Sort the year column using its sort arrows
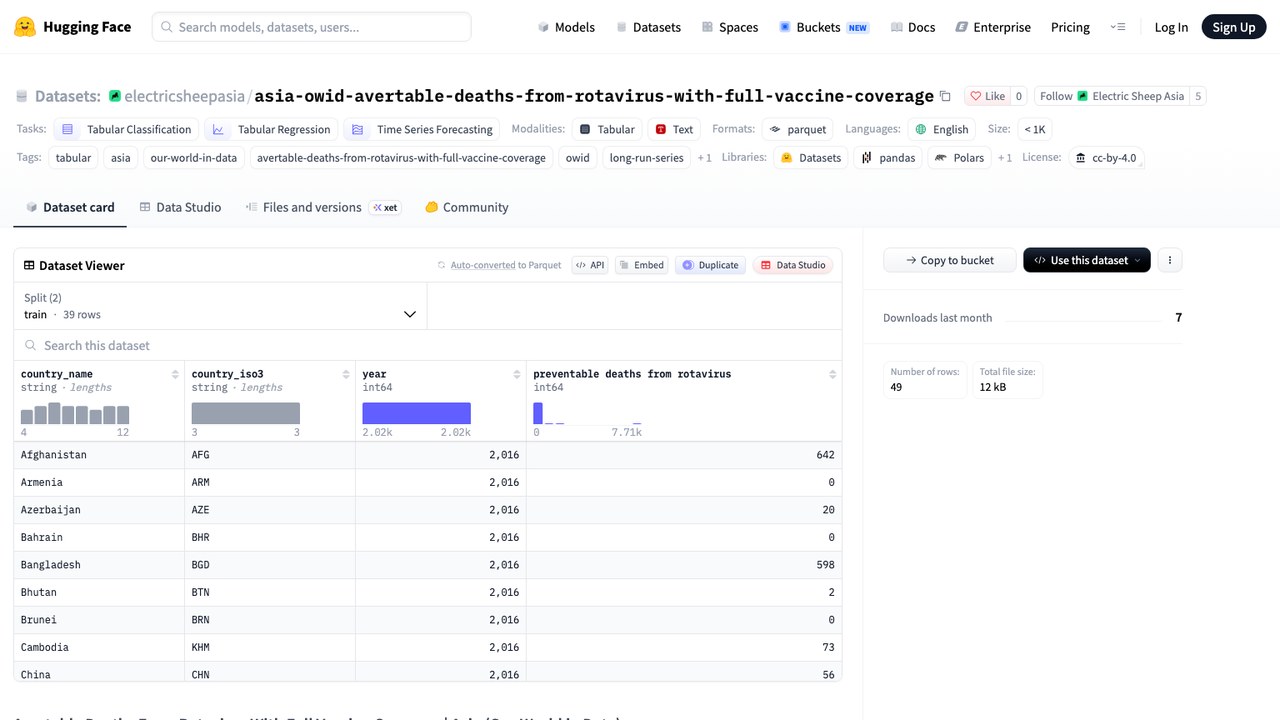This screenshot has width=1280, height=720. coord(516,374)
